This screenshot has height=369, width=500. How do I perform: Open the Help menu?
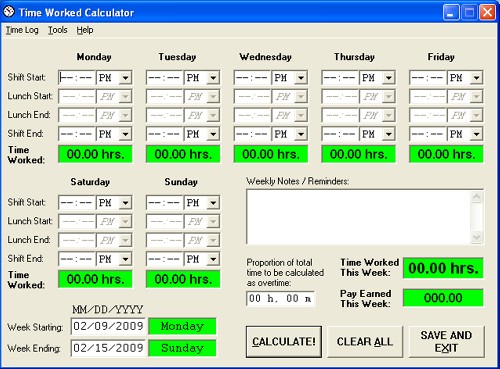point(85,30)
